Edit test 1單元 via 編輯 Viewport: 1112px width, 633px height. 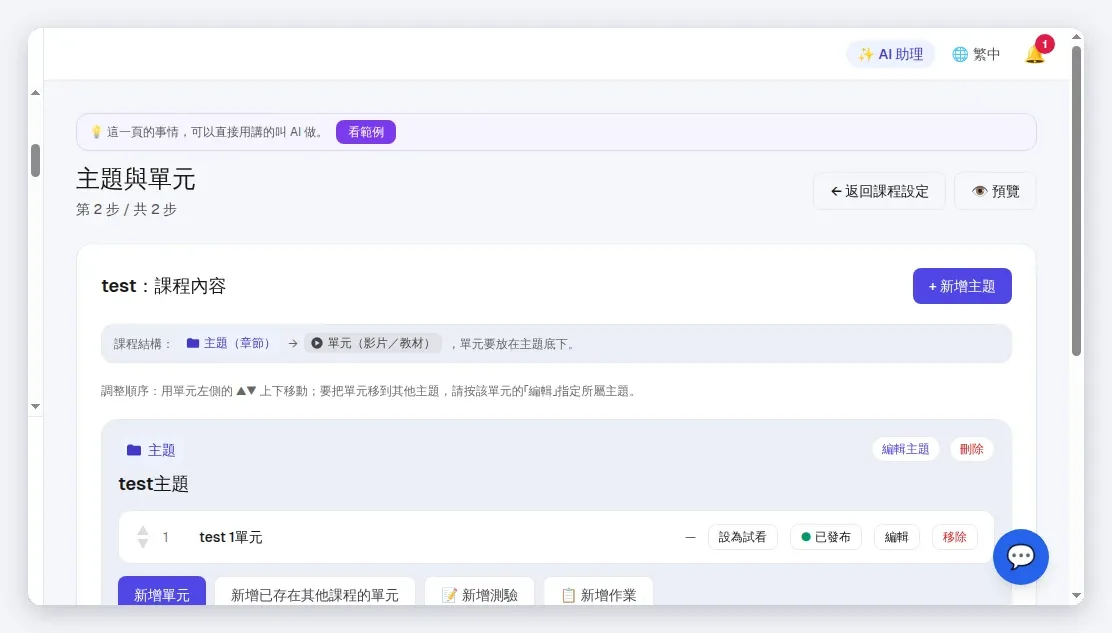coord(896,537)
